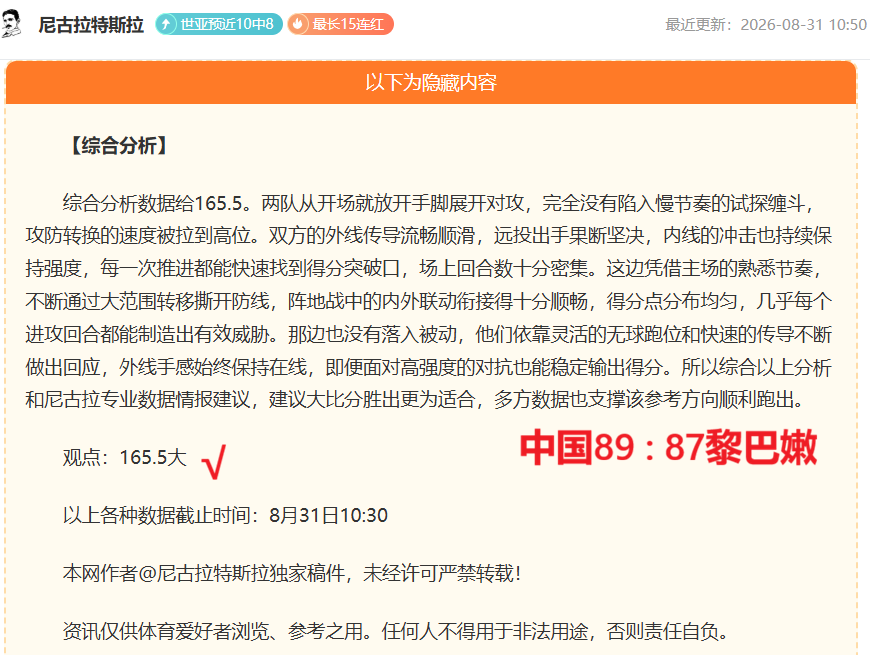Click the 世亚预近10中8 badge

point(219,24)
